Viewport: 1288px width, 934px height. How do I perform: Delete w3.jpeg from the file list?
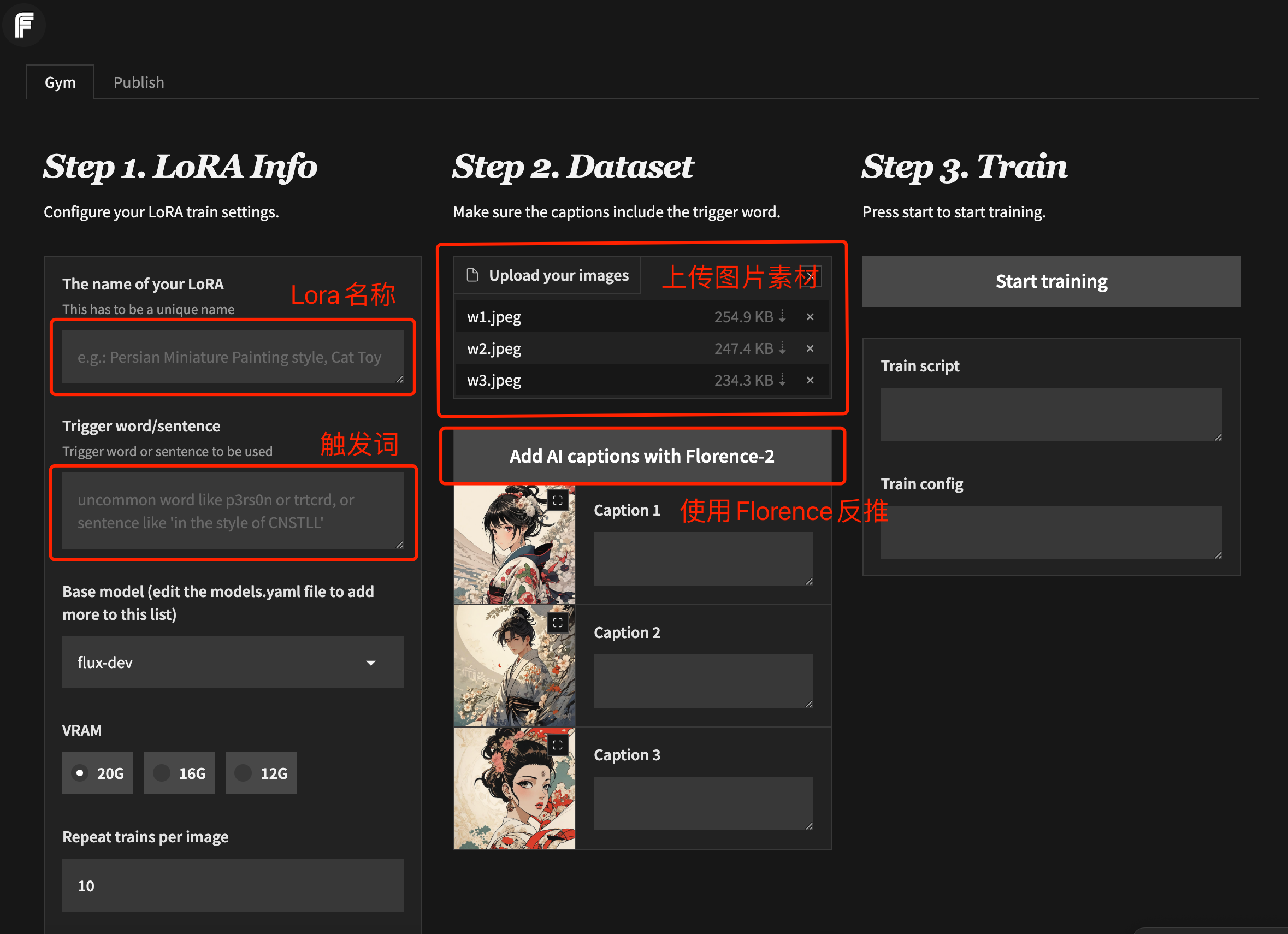[810, 380]
